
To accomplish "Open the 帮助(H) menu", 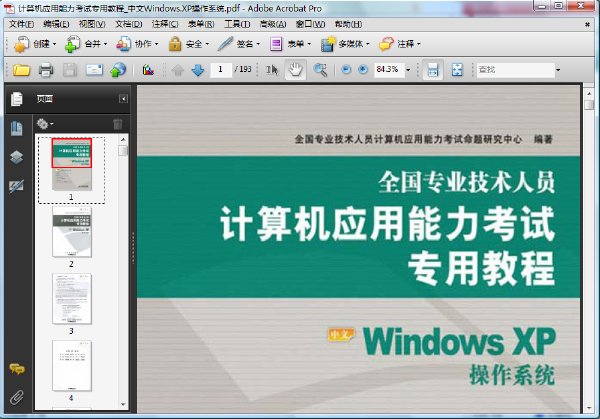I will 348,24.
